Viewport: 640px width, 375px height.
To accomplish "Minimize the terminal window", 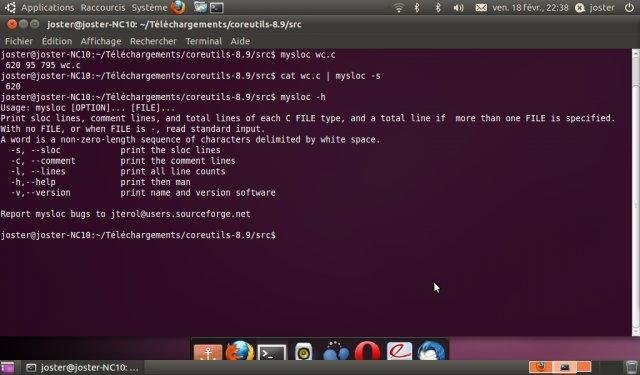I will (x=24, y=24).
